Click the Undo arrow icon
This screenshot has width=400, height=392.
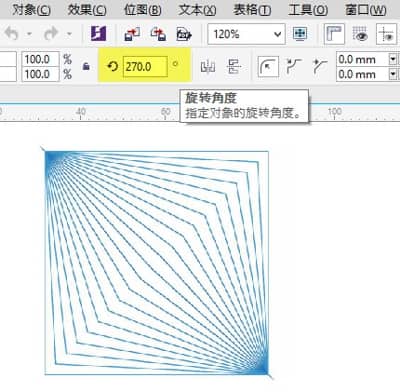point(12,34)
